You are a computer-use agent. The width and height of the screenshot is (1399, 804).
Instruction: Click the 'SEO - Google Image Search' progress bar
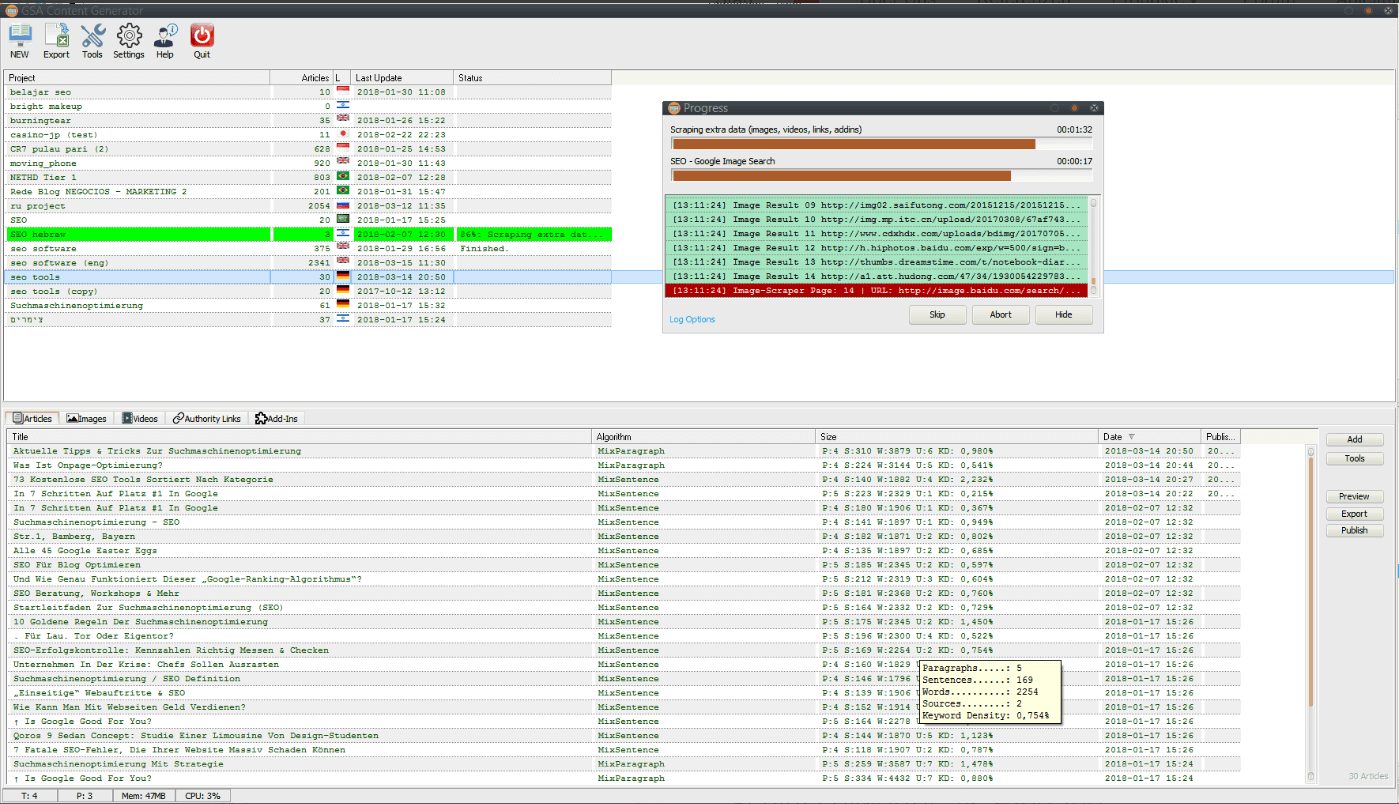tap(881, 176)
